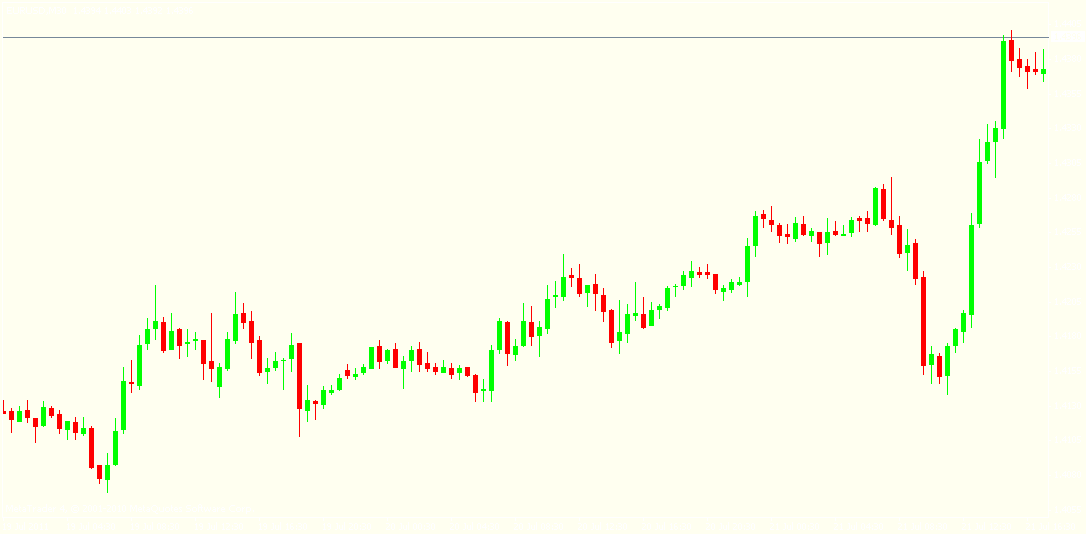1086x534 pixels.
Task: Click the second-to-last candle on the right
Action: pos(1035,70)
